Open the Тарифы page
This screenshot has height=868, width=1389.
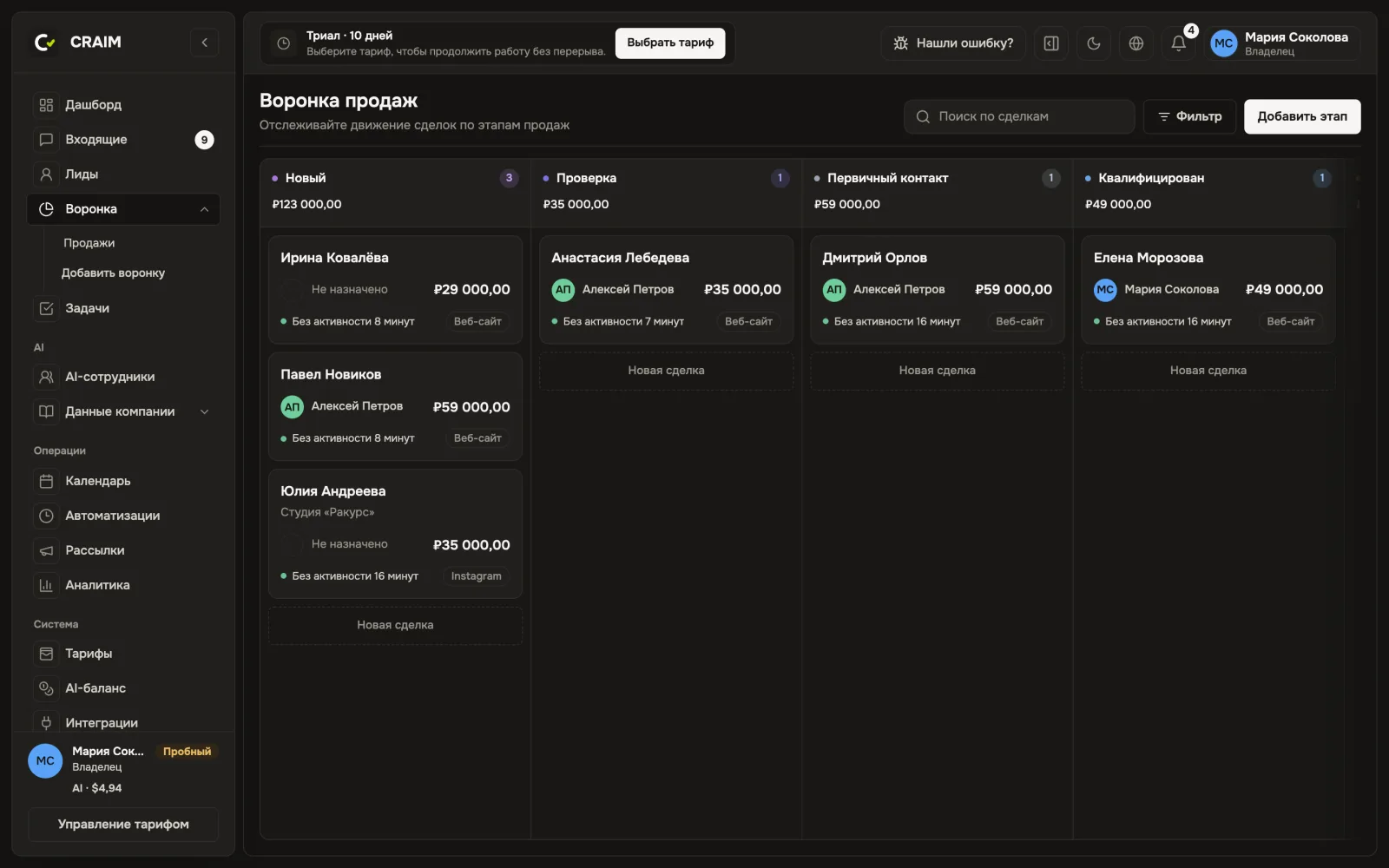pyautogui.click(x=123, y=654)
